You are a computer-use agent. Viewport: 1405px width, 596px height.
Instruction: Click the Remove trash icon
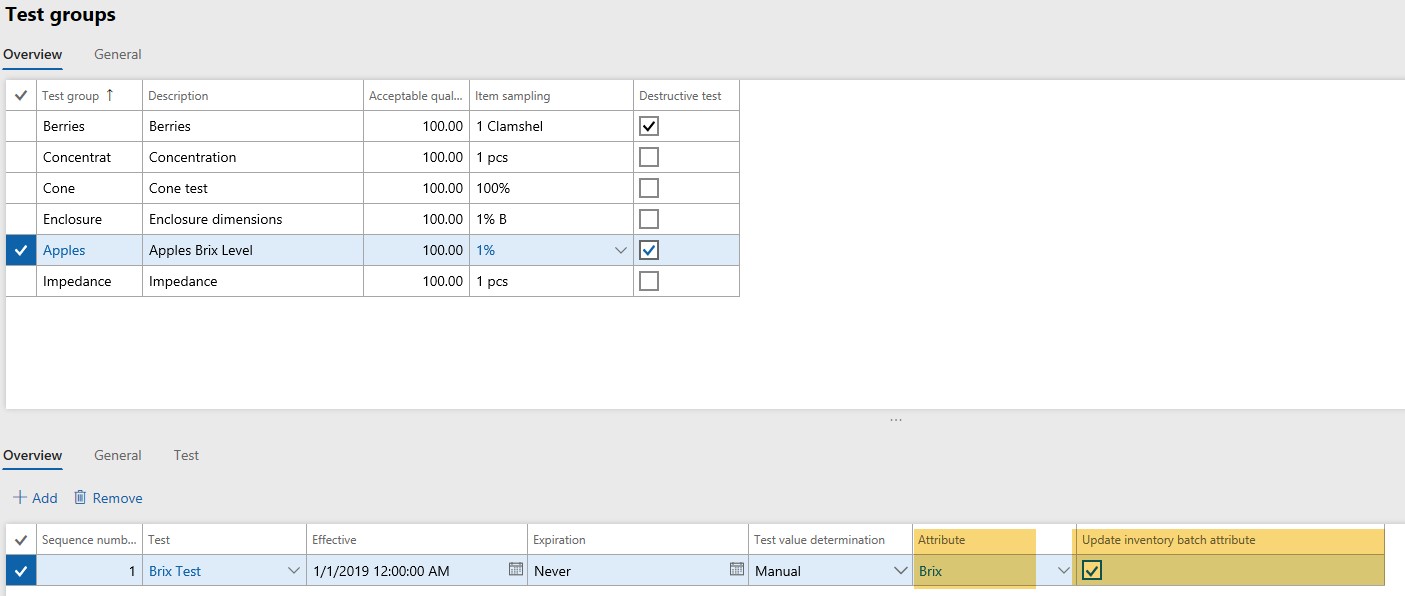[x=80, y=498]
